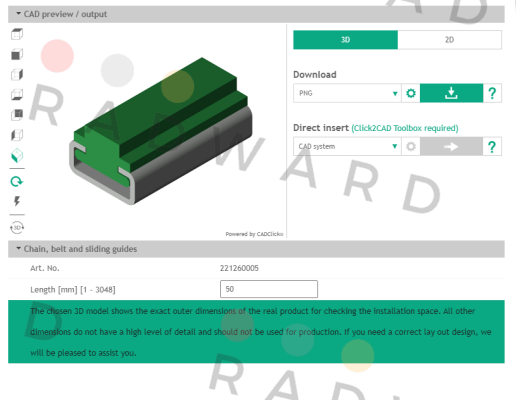Click the 3D guide model preview
The height and width of the screenshot is (400, 516).
coord(161,131)
